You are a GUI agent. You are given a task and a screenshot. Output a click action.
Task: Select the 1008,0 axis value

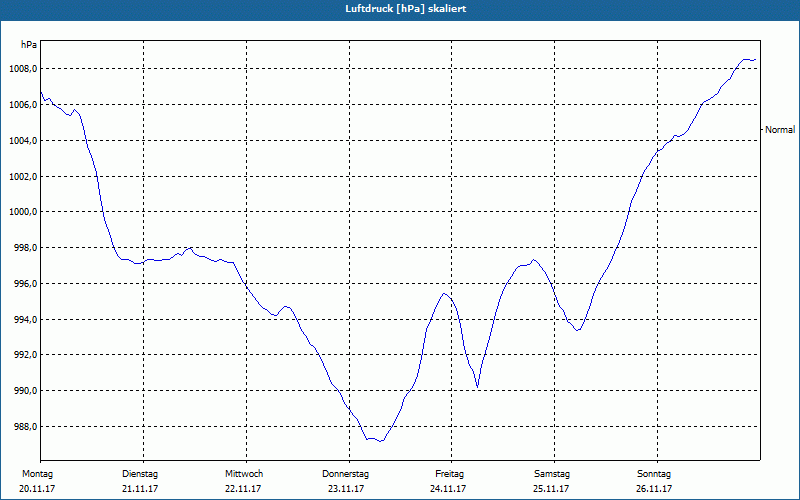(23, 69)
